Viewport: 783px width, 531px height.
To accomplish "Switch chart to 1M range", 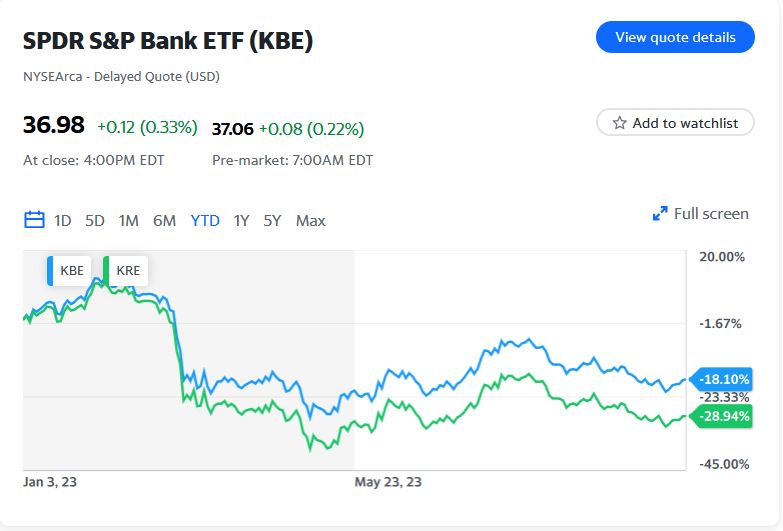I will click(128, 221).
